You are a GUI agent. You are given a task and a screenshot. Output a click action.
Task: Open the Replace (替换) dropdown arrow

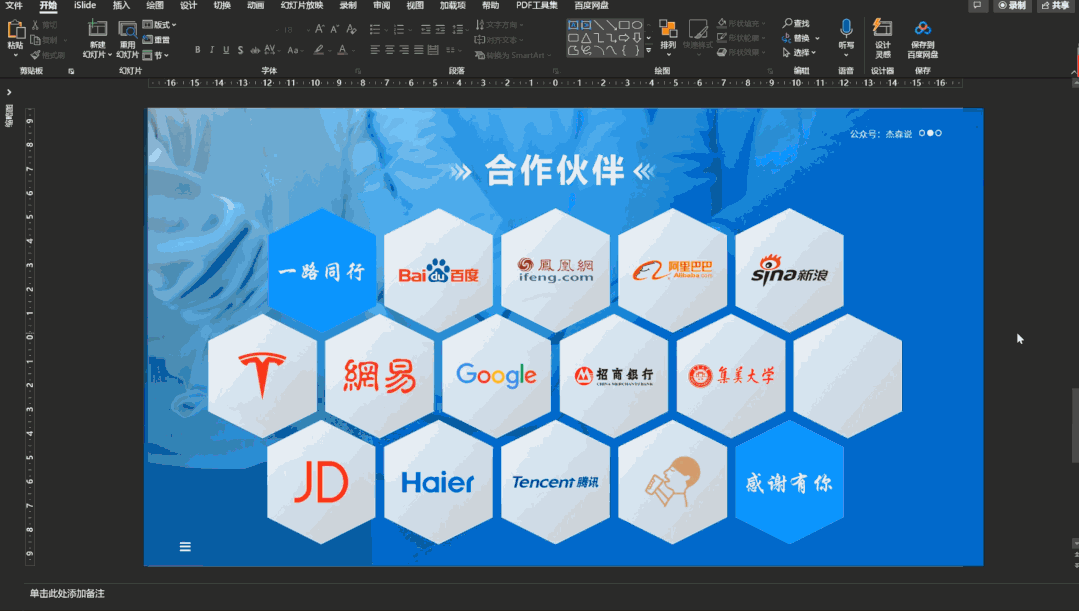coord(818,38)
